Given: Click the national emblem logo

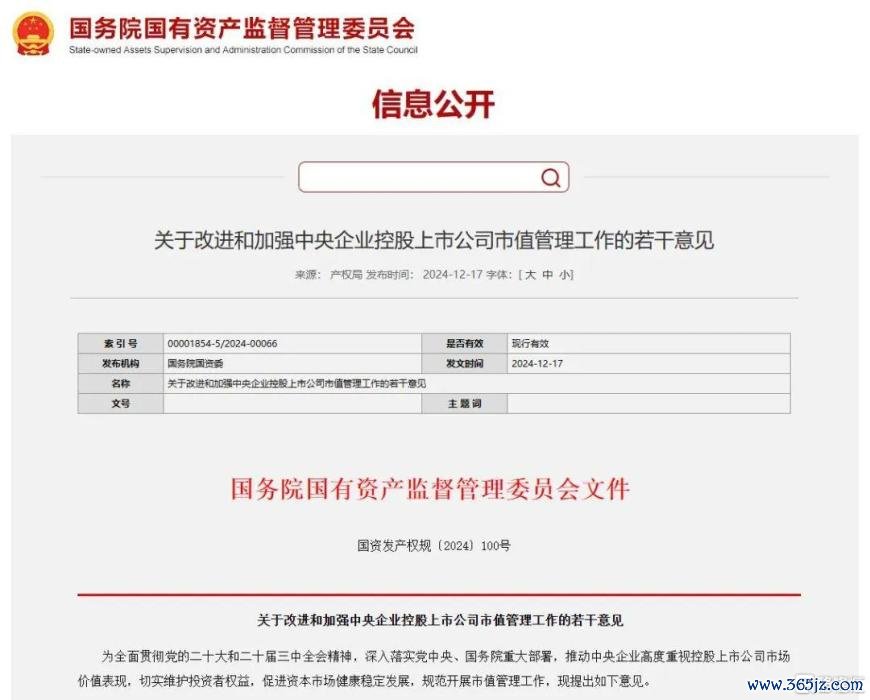Looking at the screenshot, I should [33, 34].
